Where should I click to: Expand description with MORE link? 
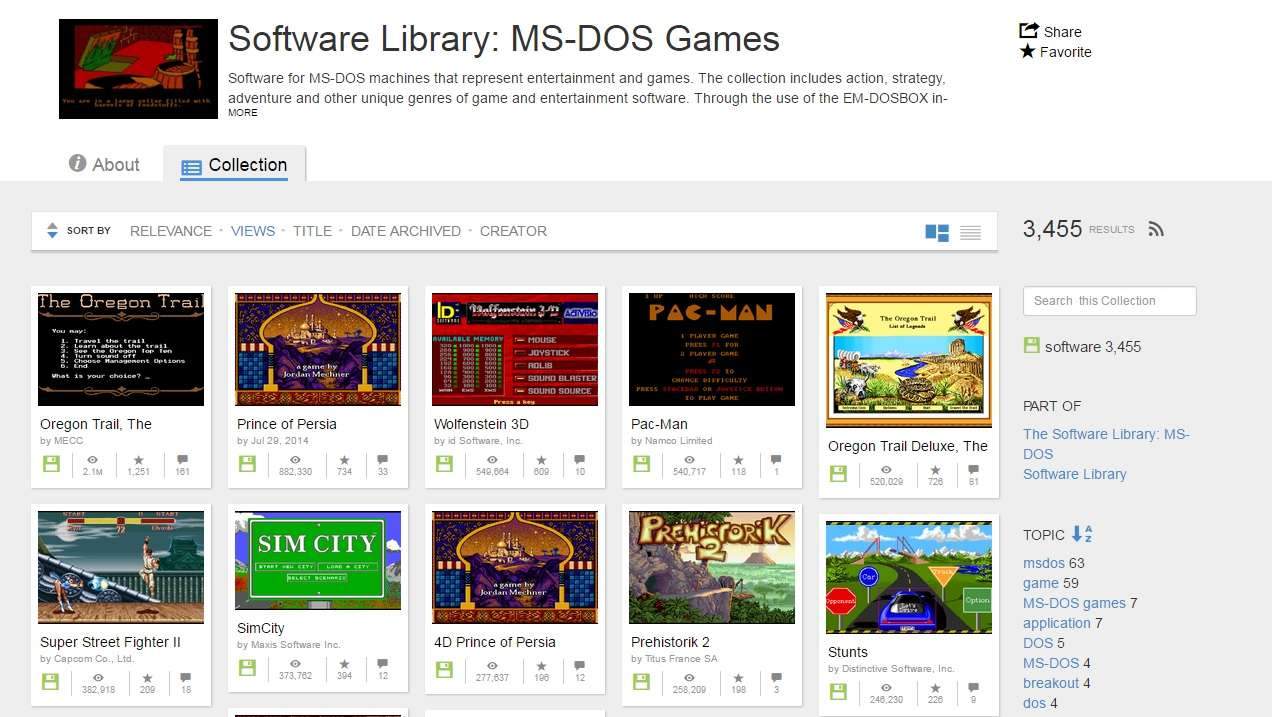pos(242,113)
